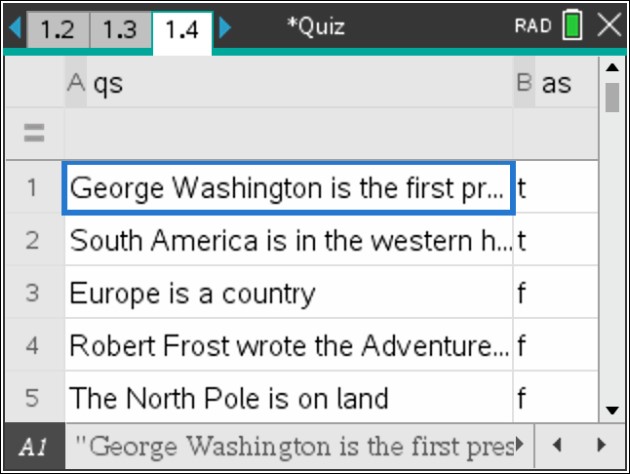Select row 5 header number
The width and height of the screenshot is (630, 474).
[x=32, y=398]
